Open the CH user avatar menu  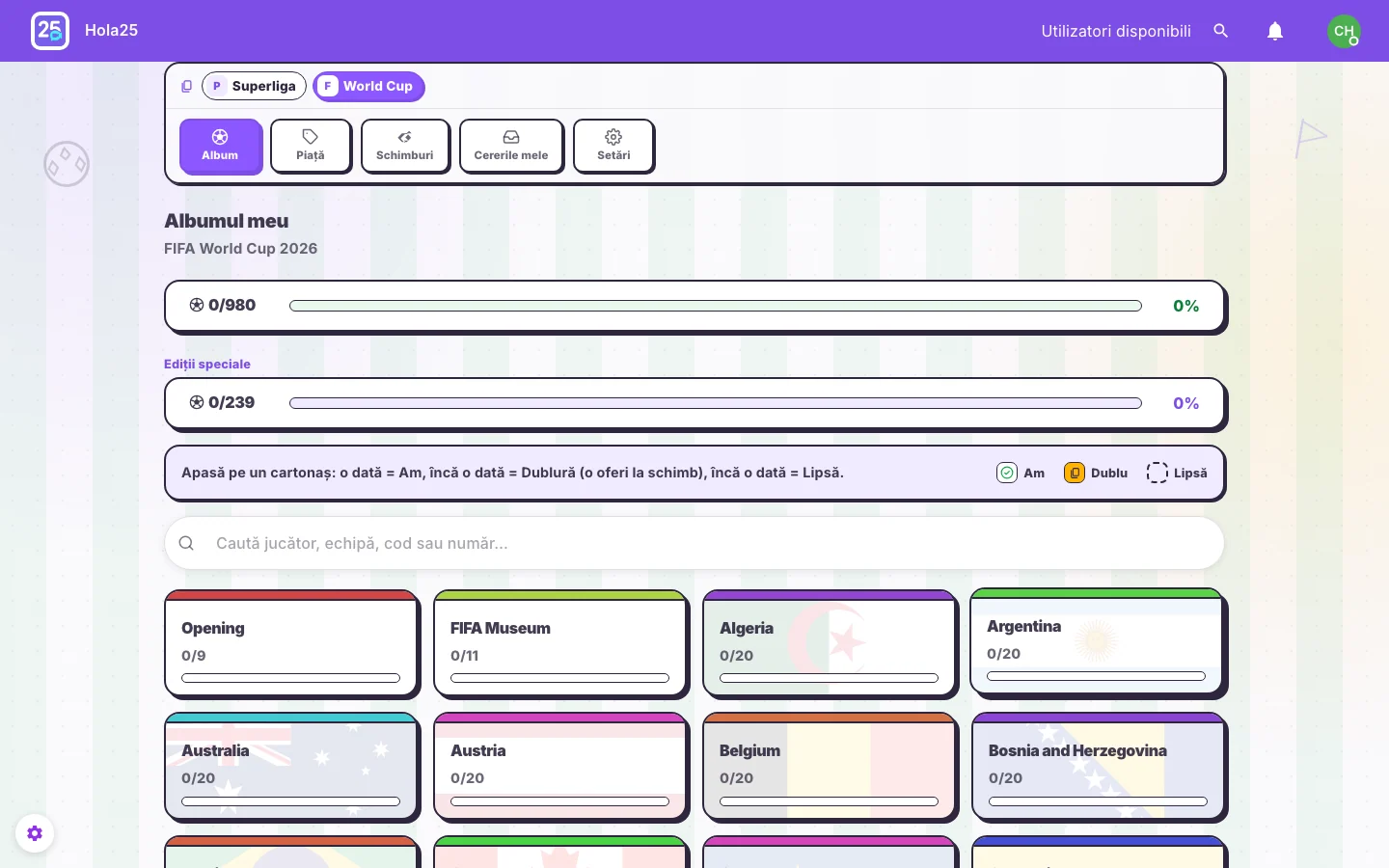[x=1344, y=31]
